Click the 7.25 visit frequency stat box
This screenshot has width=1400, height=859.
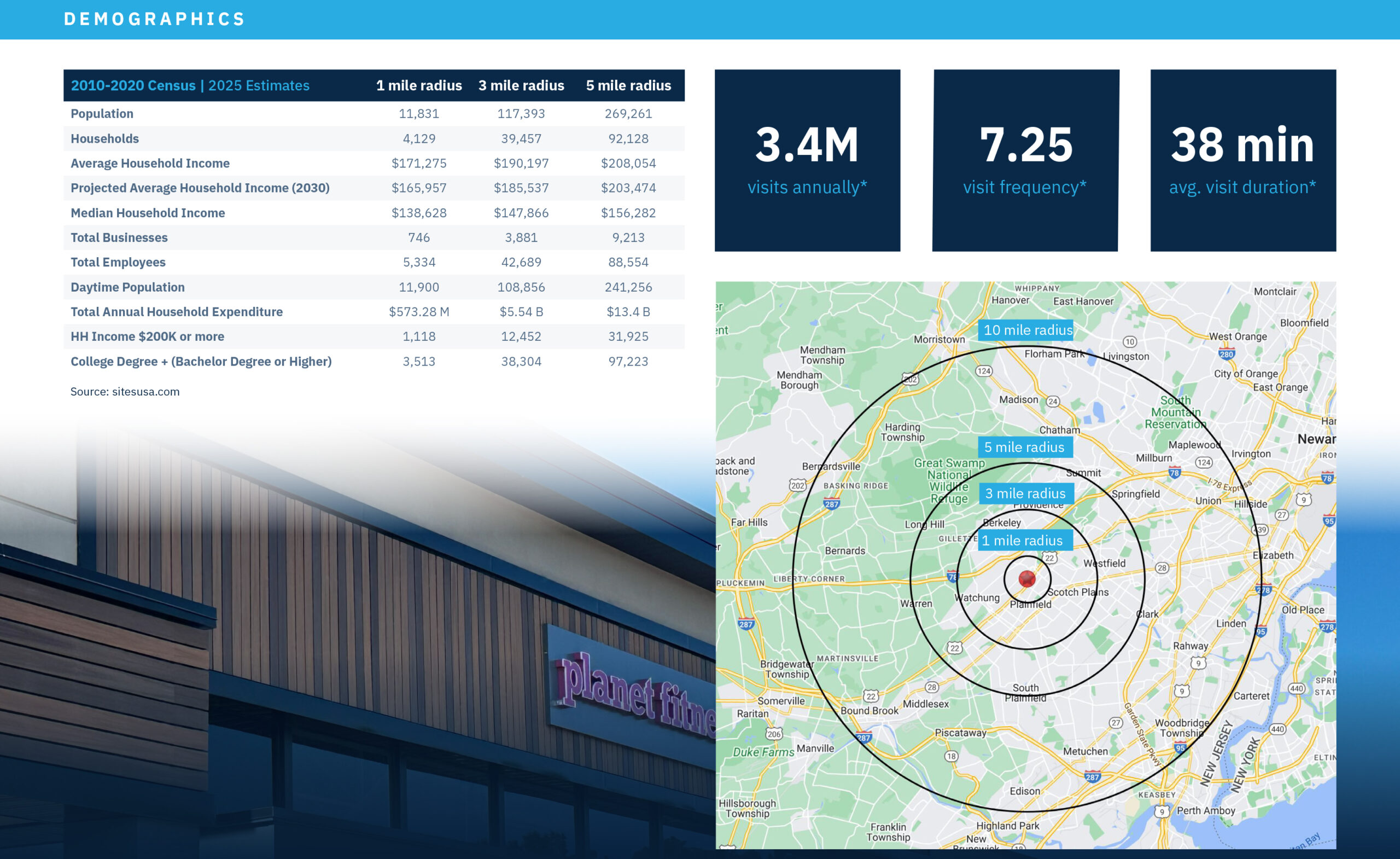pyautogui.click(x=1025, y=160)
